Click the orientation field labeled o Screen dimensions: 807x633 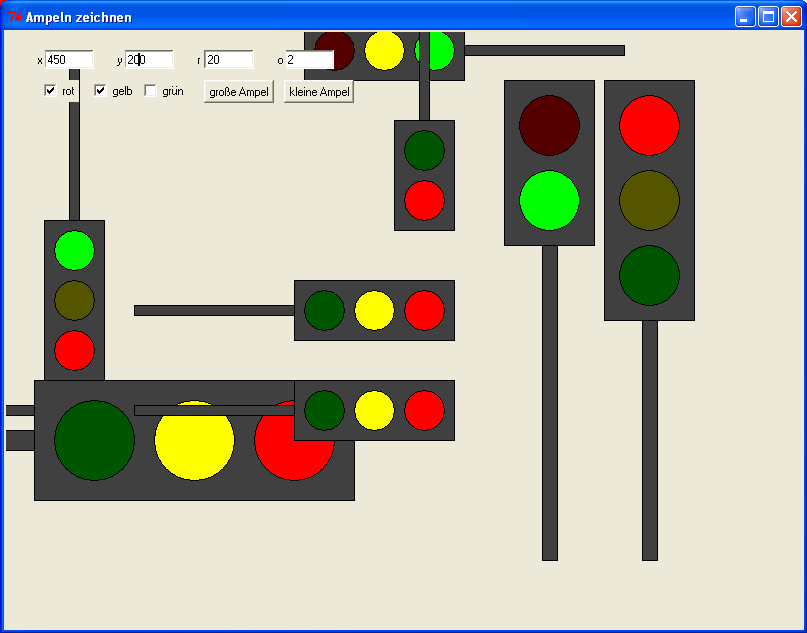click(308, 59)
